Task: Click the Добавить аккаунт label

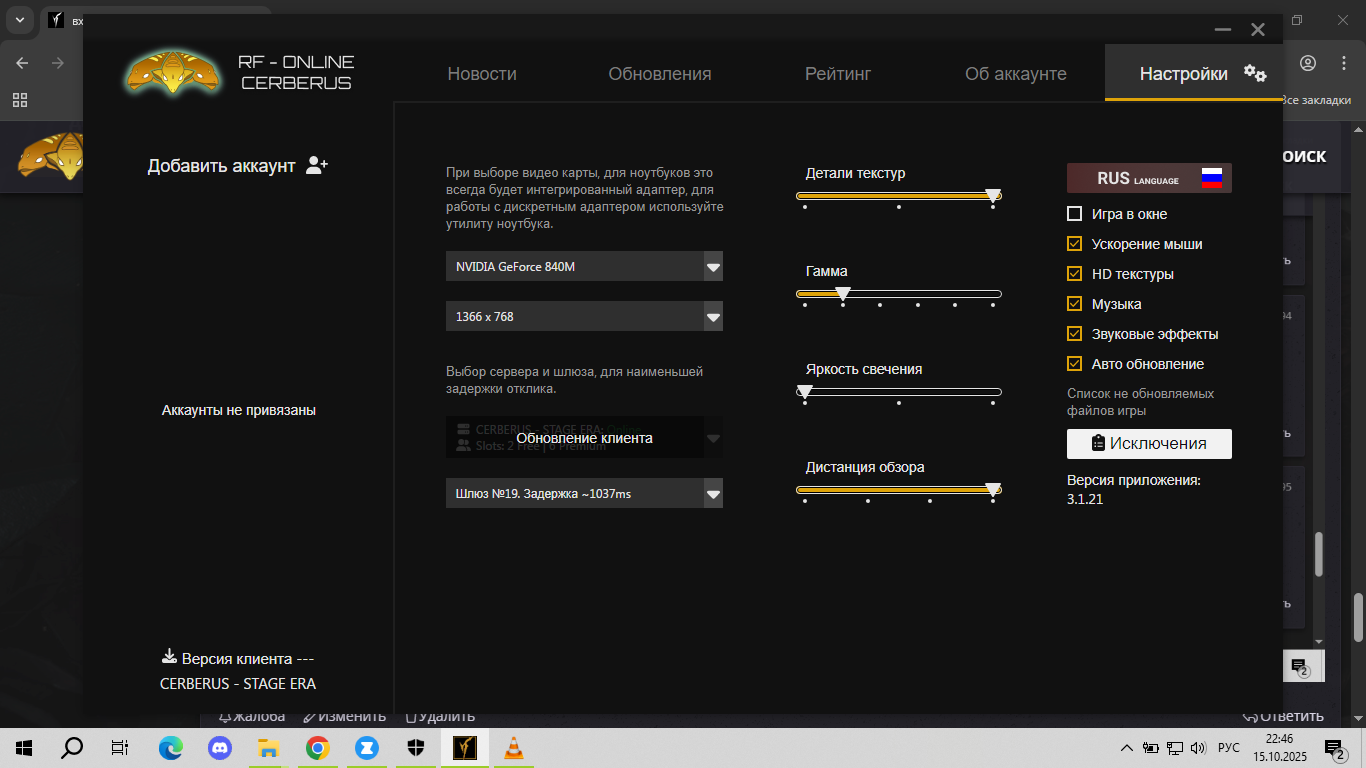Action: click(221, 166)
